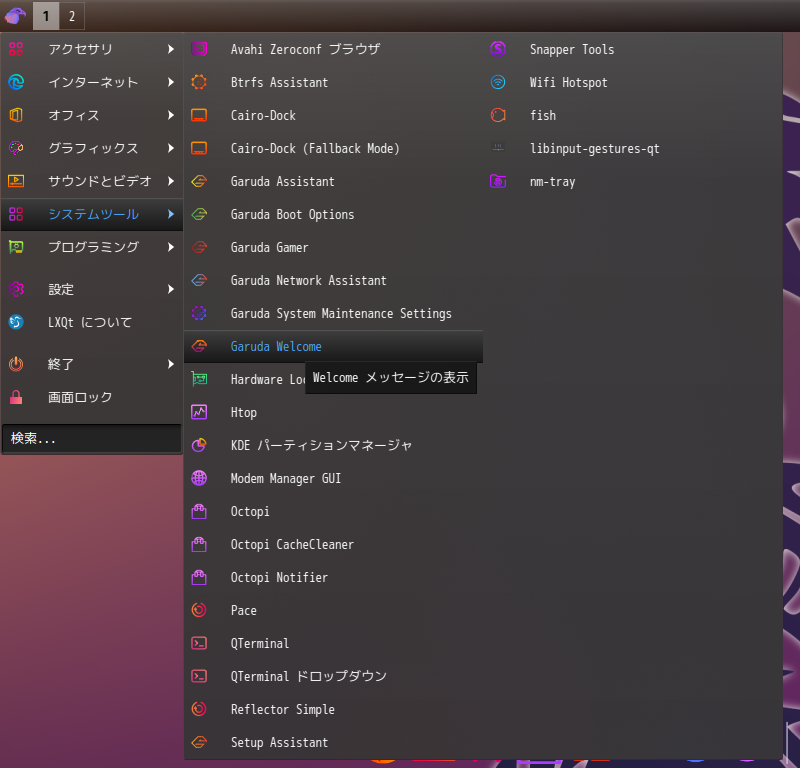
Task: Click the Btrfs Assistant icon
Action: pos(199,82)
